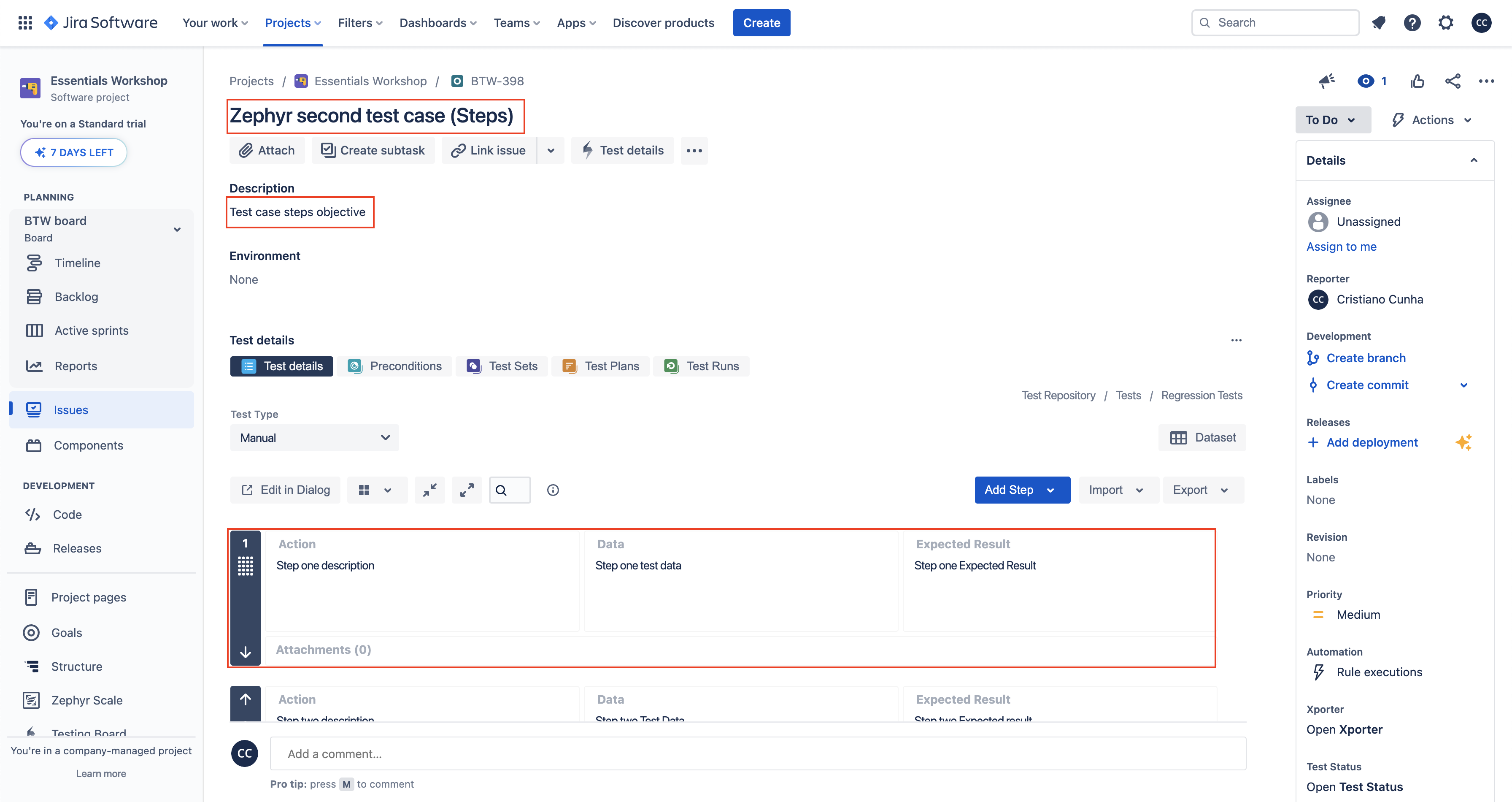This screenshot has height=802, width=1512.
Task: Open notifications bell icon
Action: click(1378, 23)
